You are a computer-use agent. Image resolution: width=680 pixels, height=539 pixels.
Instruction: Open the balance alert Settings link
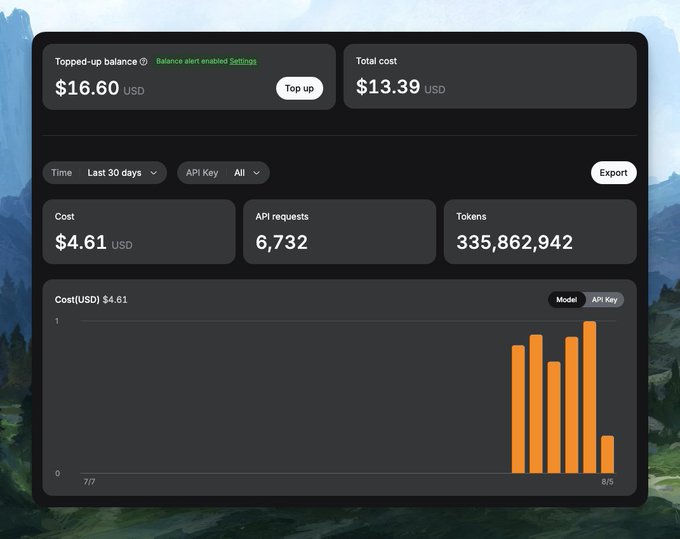pyautogui.click(x=243, y=61)
